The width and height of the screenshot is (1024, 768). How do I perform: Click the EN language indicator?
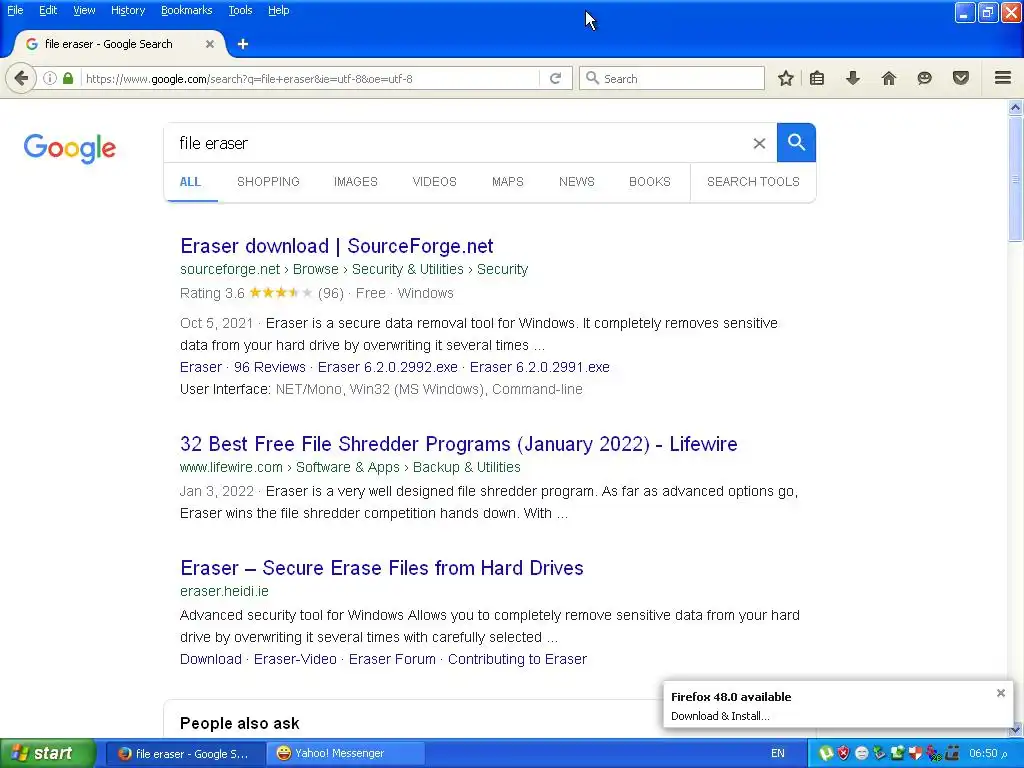click(x=778, y=754)
